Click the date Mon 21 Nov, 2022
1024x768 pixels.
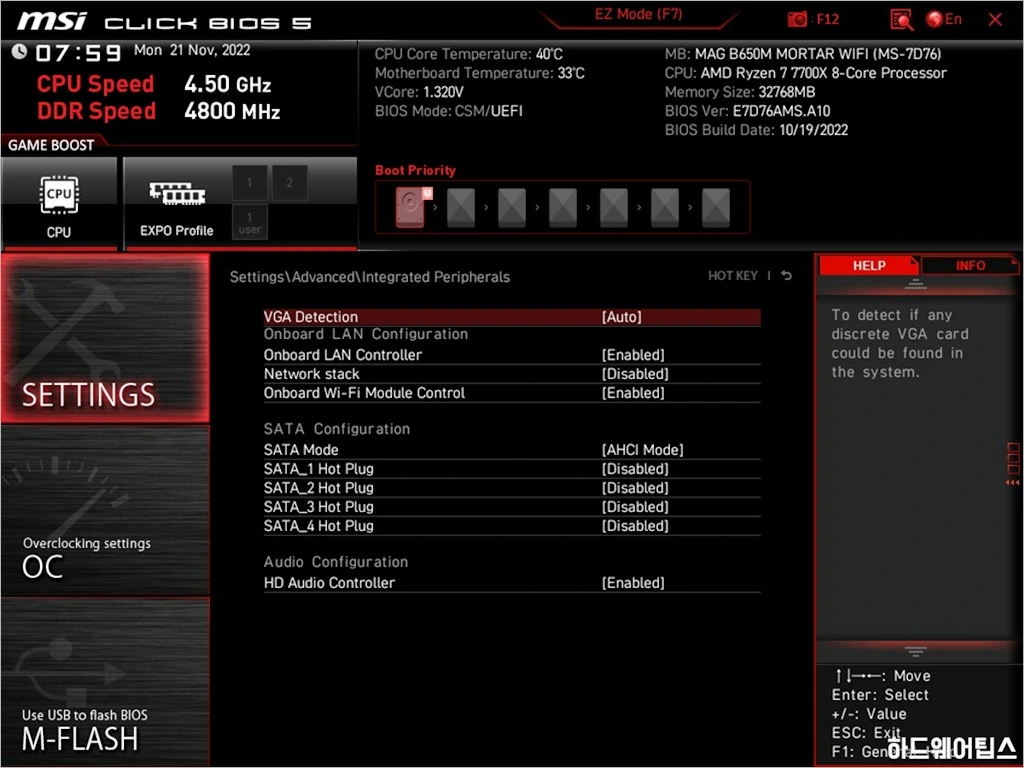coord(192,50)
